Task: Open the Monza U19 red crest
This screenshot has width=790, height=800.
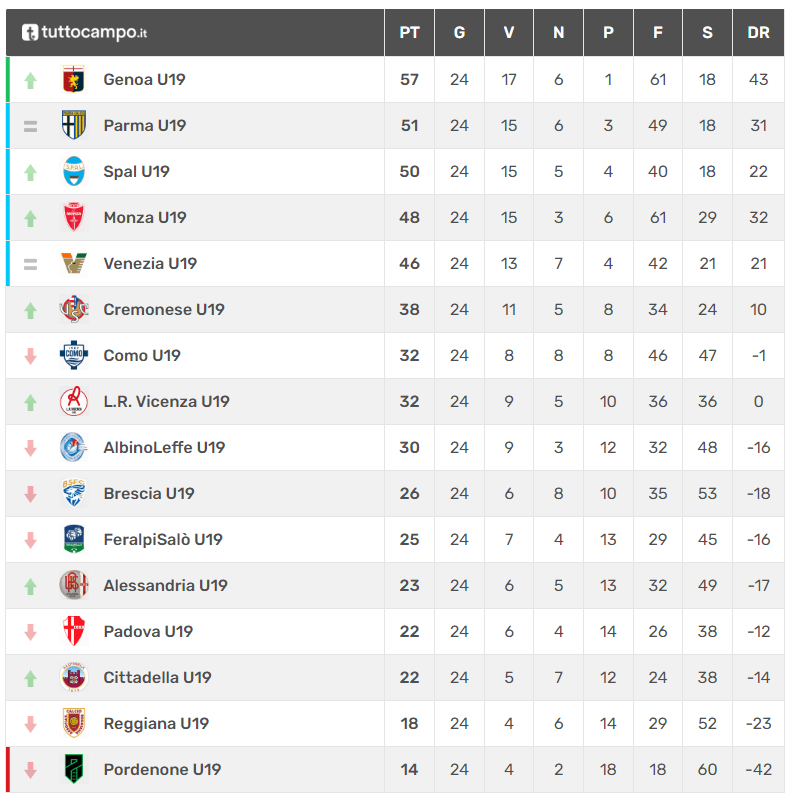Action: click(73, 217)
